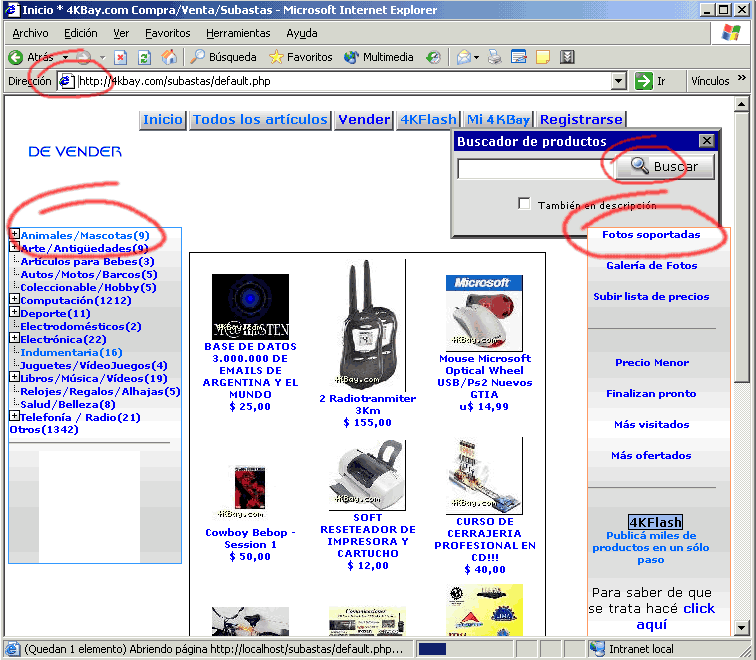Enable También en descripción checkbox
The width and height of the screenshot is (756, 660).
pyautogui.click(x=524, y=203)
